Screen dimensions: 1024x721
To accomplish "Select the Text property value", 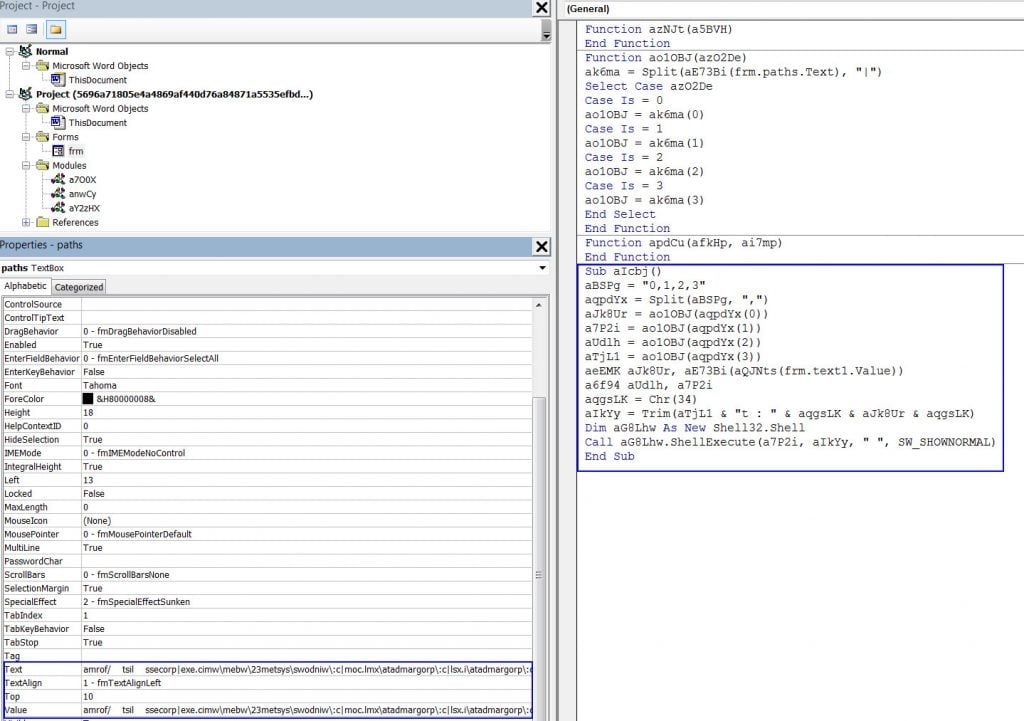I will [x=307, y=669].
